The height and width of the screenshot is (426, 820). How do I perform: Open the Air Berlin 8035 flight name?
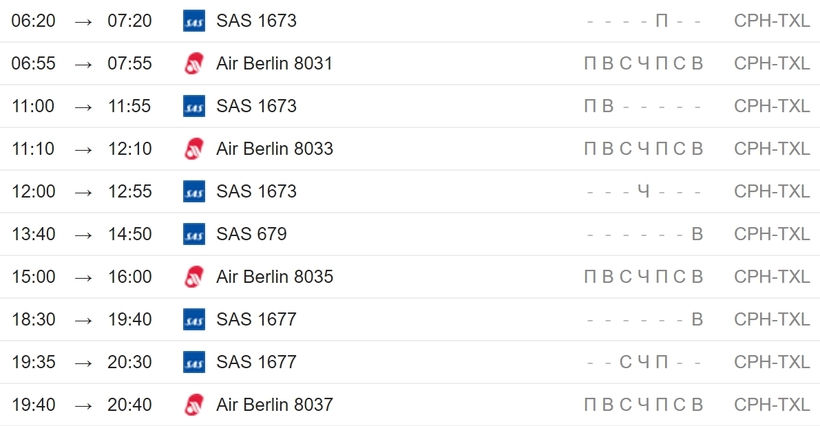[275, 277]
